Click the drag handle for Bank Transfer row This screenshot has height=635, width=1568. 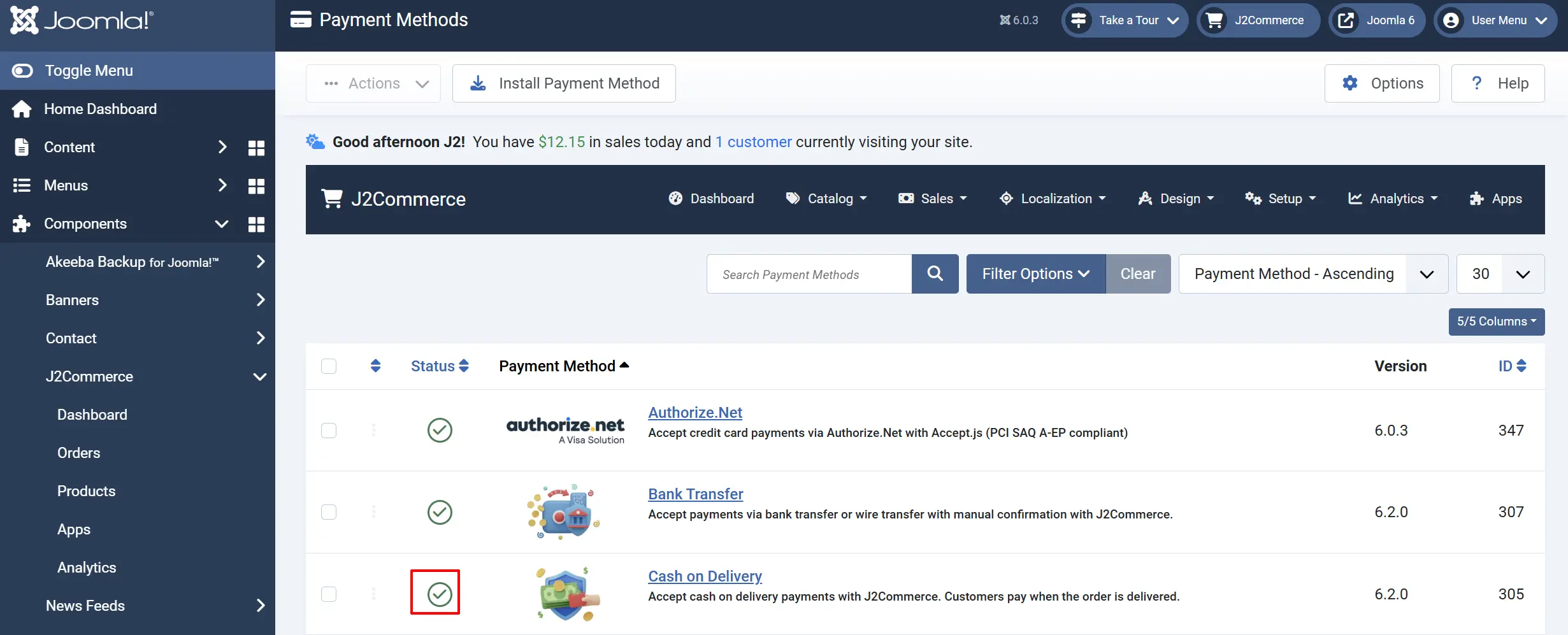click(374, 512)
